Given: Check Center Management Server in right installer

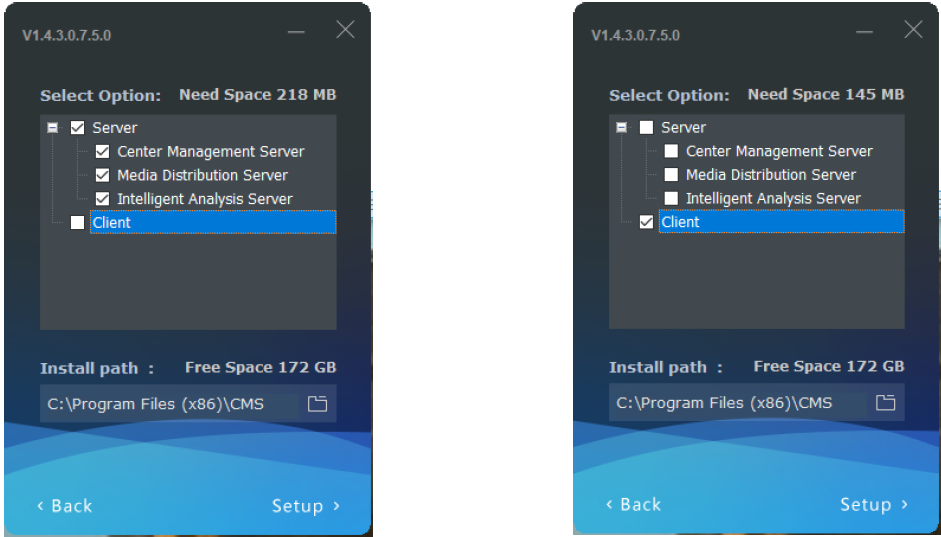Looking at the screenshot, I should 671,151.
